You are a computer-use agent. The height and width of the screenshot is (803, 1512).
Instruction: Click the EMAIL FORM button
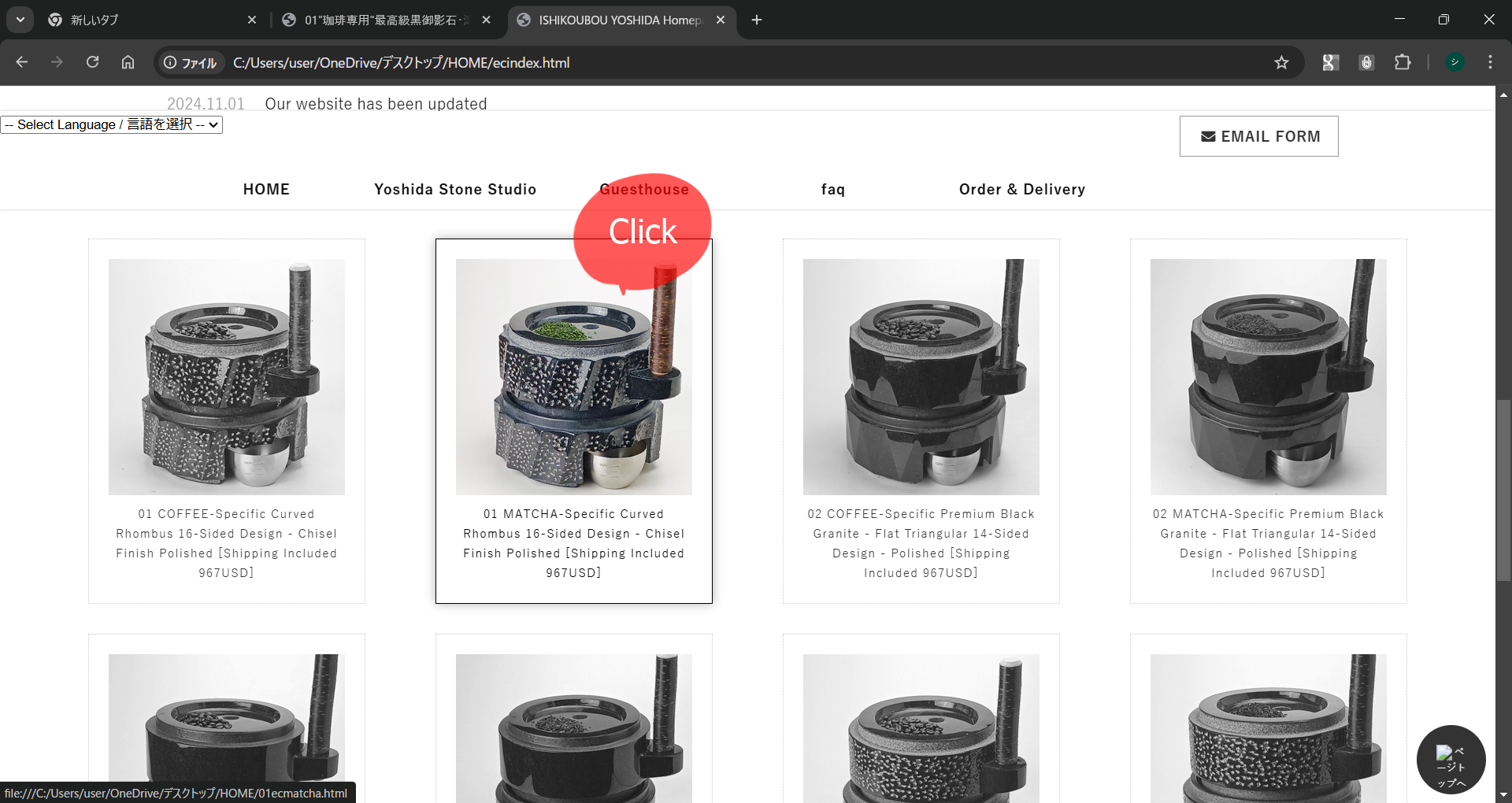click(1258, 136)
